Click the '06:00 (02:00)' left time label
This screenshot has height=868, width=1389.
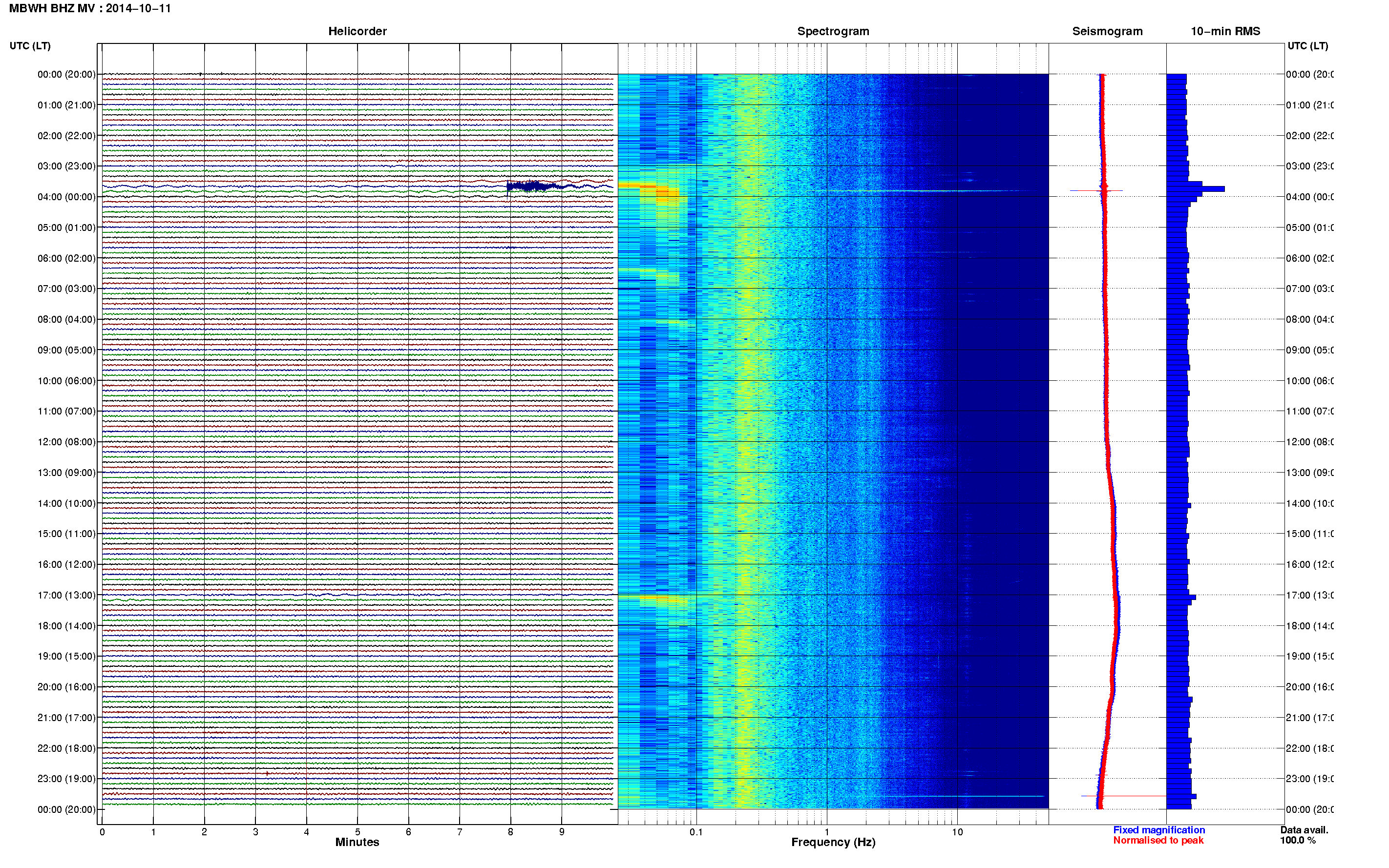(x=66, y=258)
